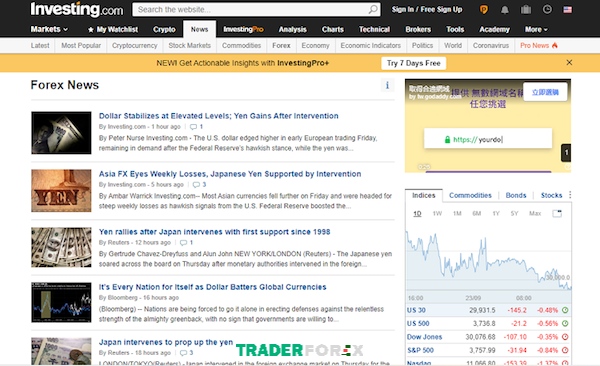Click the search magnifier icon
The image size is (600, 366).
tap(373, 10)
